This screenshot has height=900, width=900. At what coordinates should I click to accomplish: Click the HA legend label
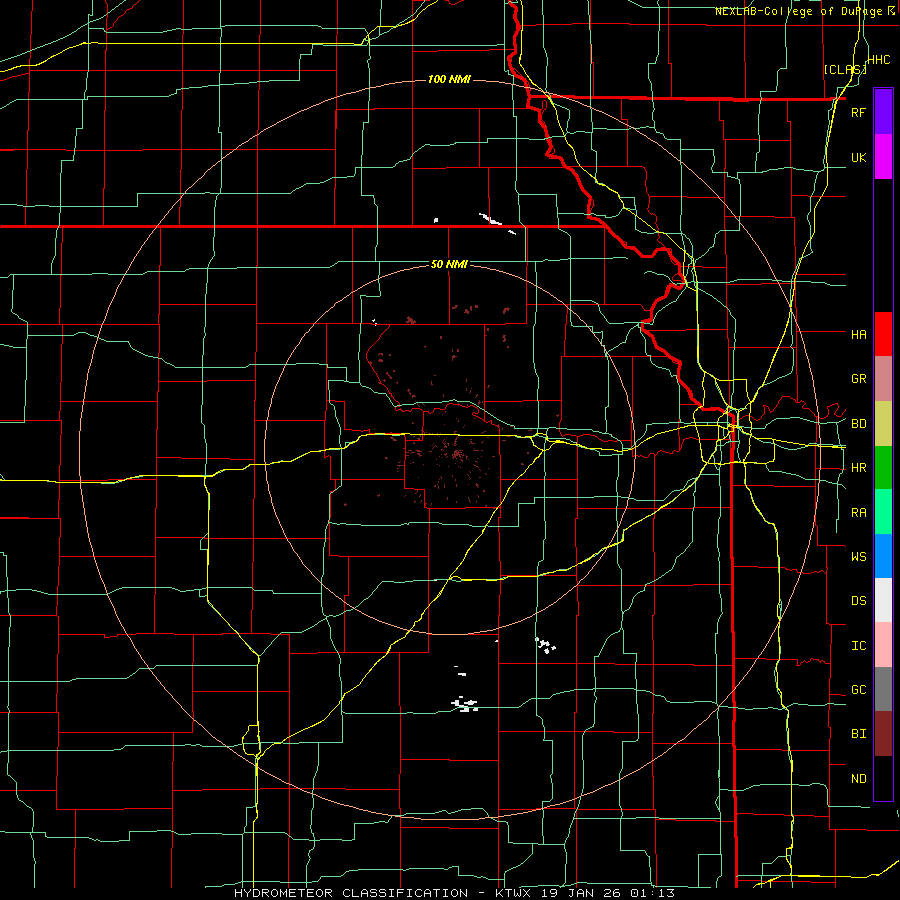[858, 334]
